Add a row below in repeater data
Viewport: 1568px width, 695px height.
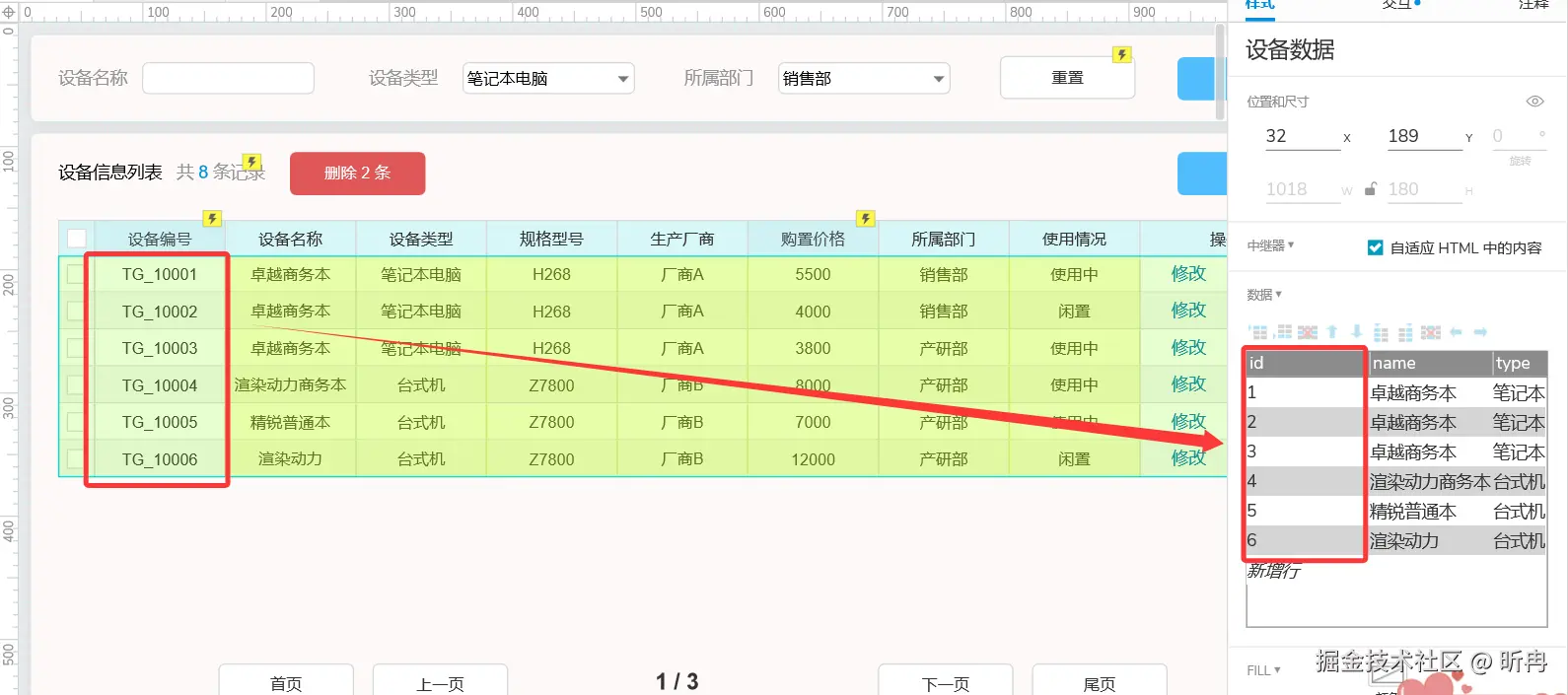coord(1283,332)
